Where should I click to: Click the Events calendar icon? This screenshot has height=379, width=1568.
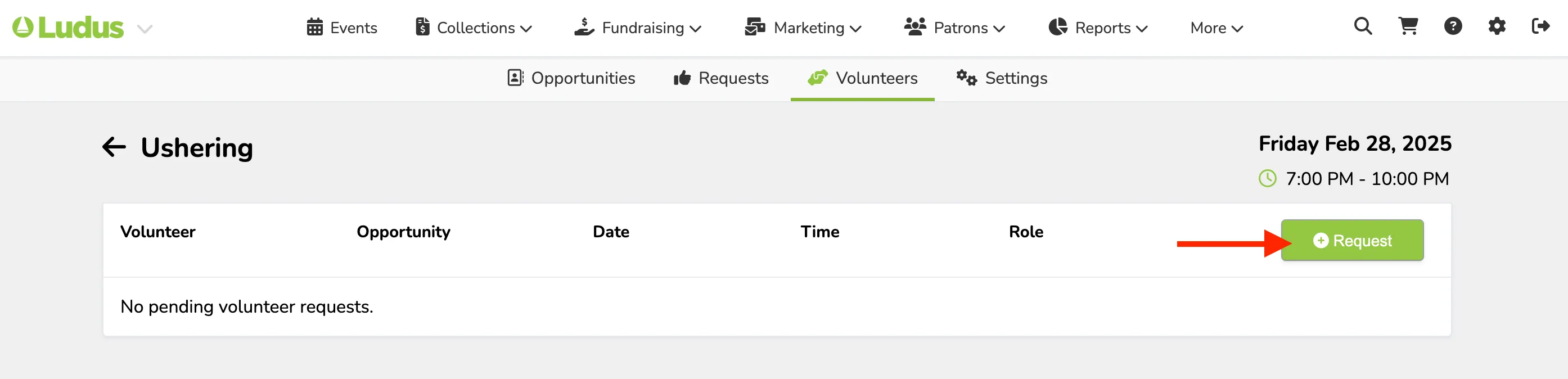pos(315,28)
